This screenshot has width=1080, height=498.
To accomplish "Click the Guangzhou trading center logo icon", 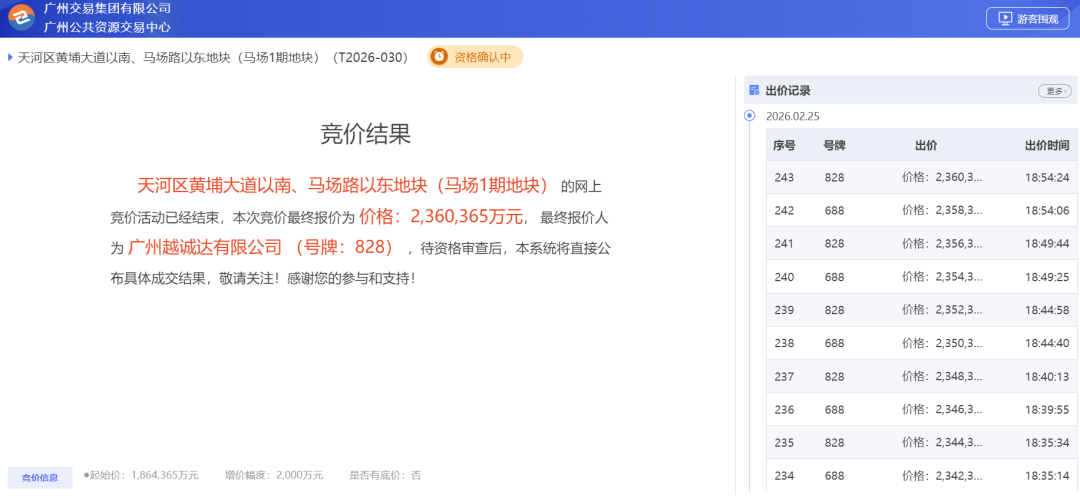I will [x=21, y=18].
